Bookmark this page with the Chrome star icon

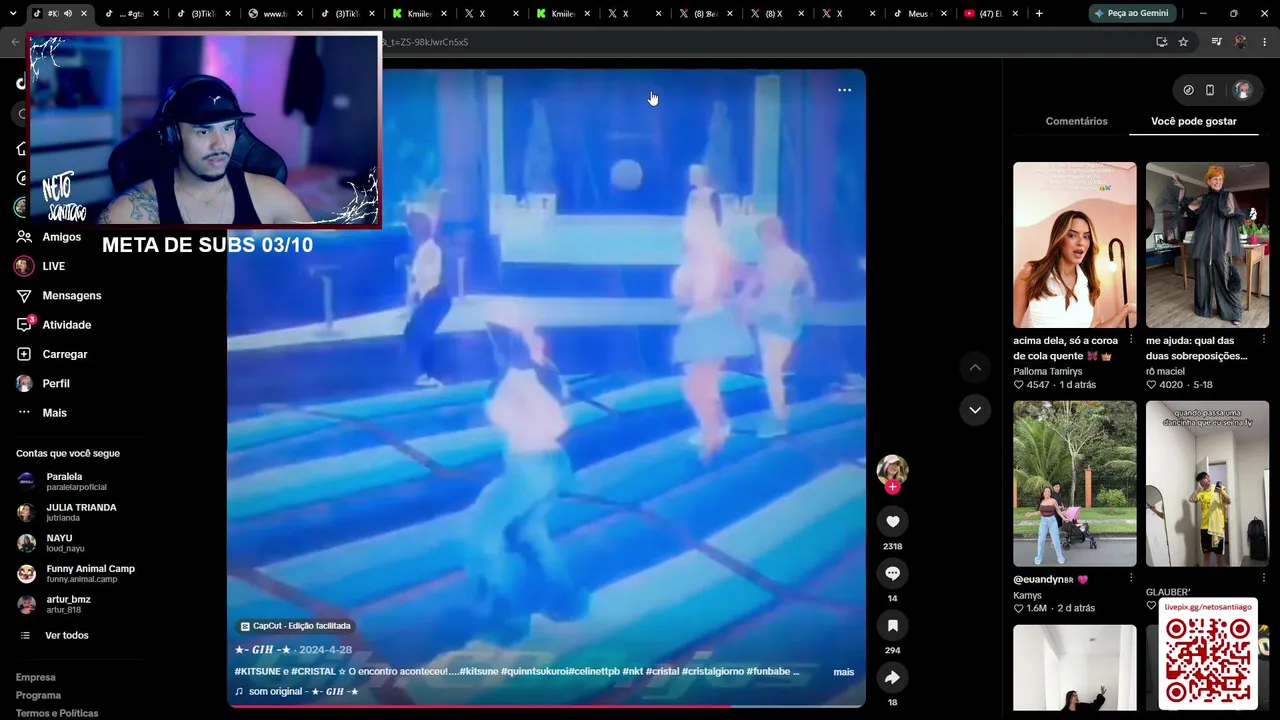click(x=1183, y=42)
